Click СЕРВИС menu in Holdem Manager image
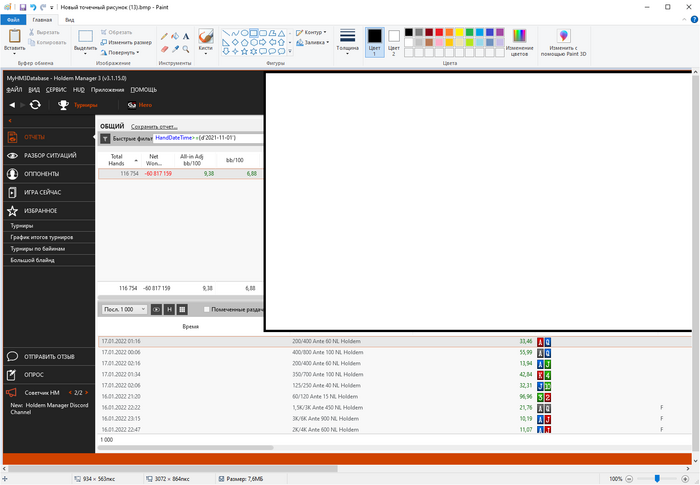 click(56, 90)
